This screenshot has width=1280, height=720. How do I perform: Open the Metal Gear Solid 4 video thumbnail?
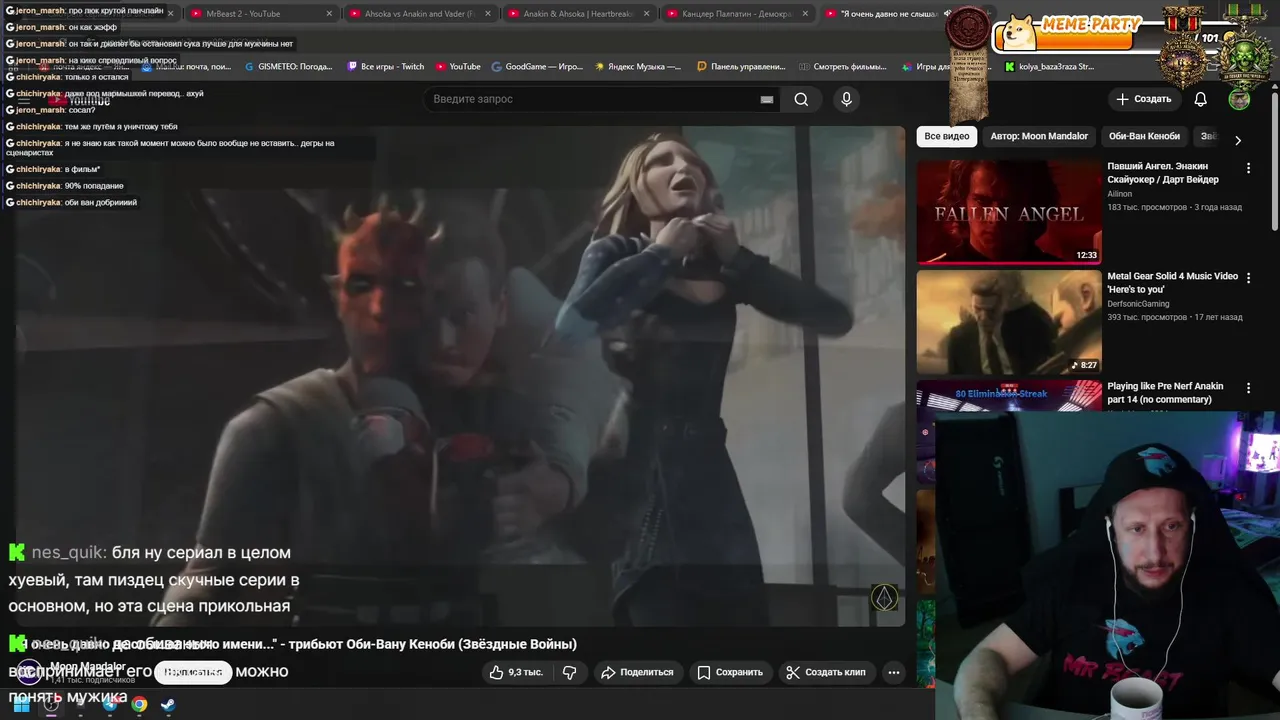coord(1009,322)
